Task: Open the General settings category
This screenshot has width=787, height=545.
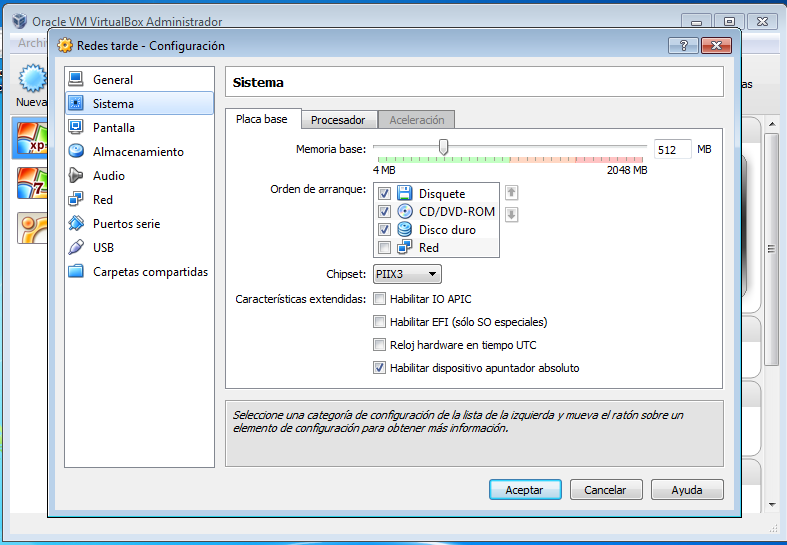Action: (139, 79)
